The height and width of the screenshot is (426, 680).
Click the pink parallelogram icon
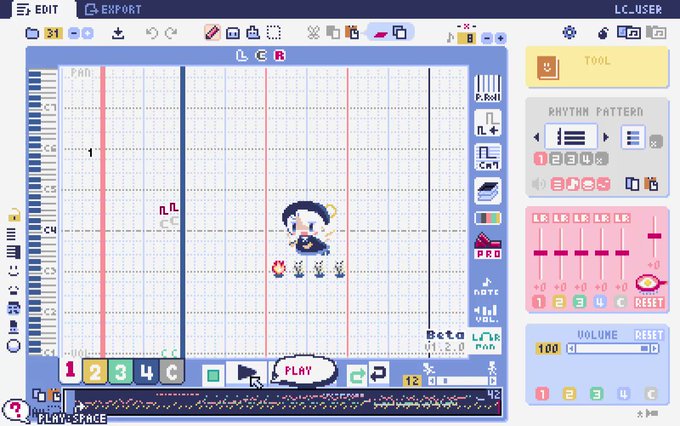point(380,33)
